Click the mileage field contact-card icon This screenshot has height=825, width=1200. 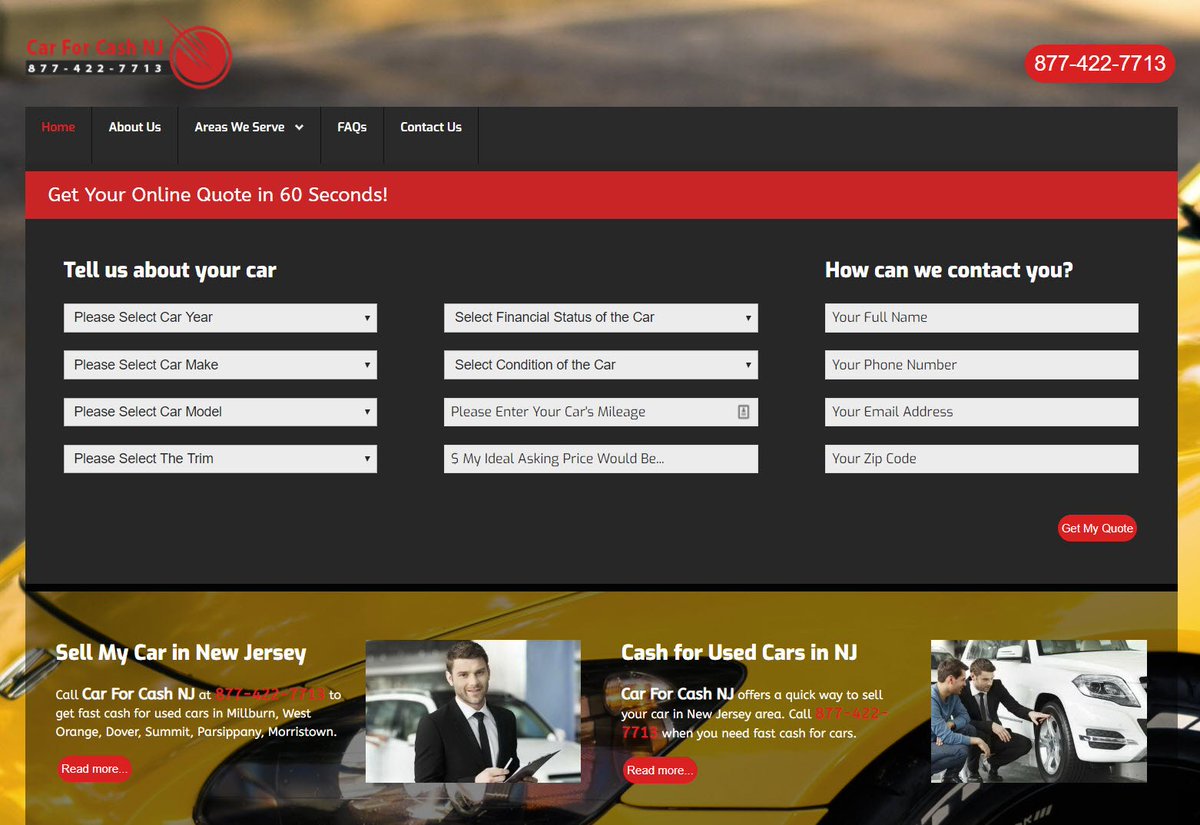(743, 412)
